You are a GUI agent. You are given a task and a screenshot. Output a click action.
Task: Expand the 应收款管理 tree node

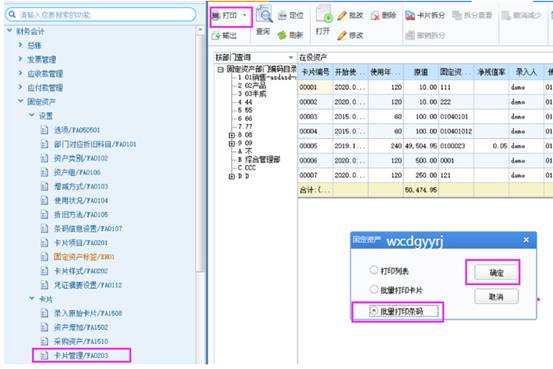pyautogui.click(x=20, y=73)
